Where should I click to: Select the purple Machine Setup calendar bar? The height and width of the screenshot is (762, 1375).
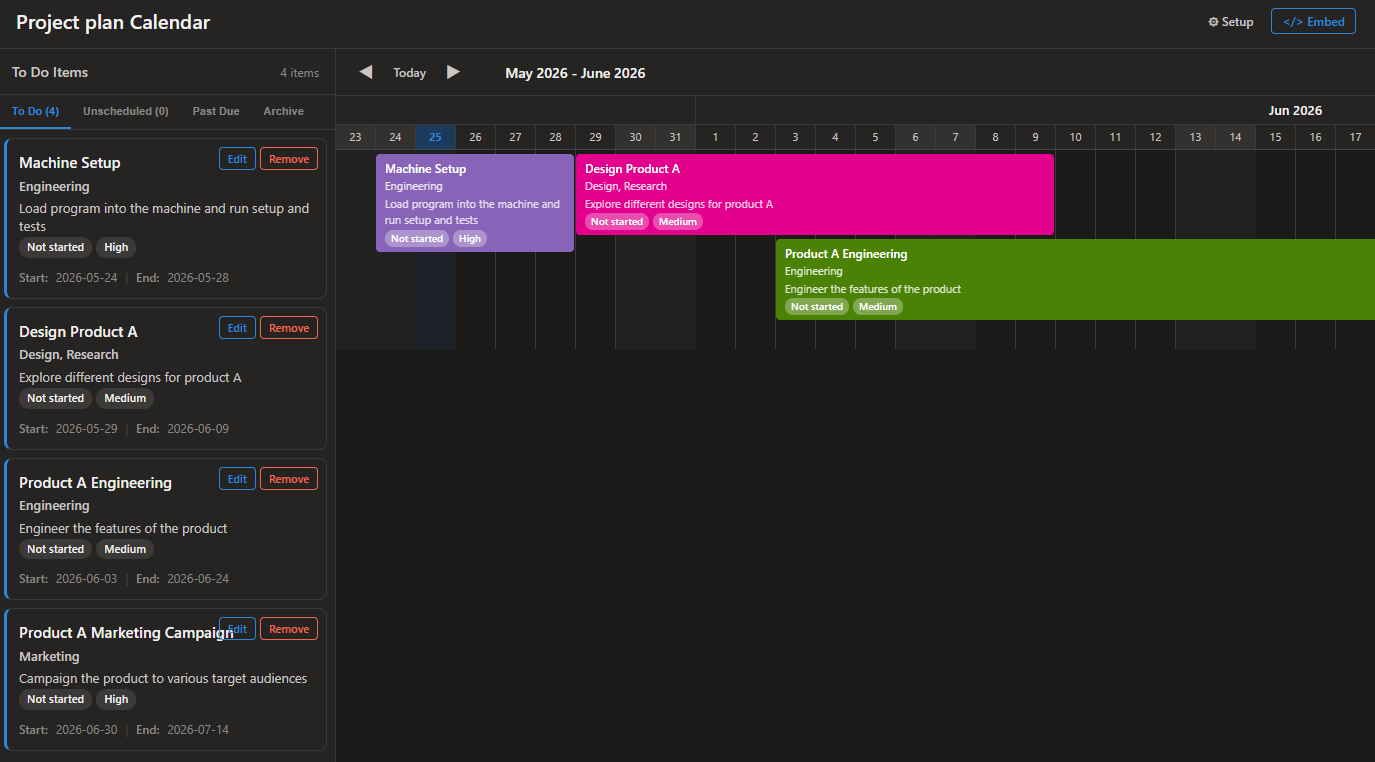475,203
